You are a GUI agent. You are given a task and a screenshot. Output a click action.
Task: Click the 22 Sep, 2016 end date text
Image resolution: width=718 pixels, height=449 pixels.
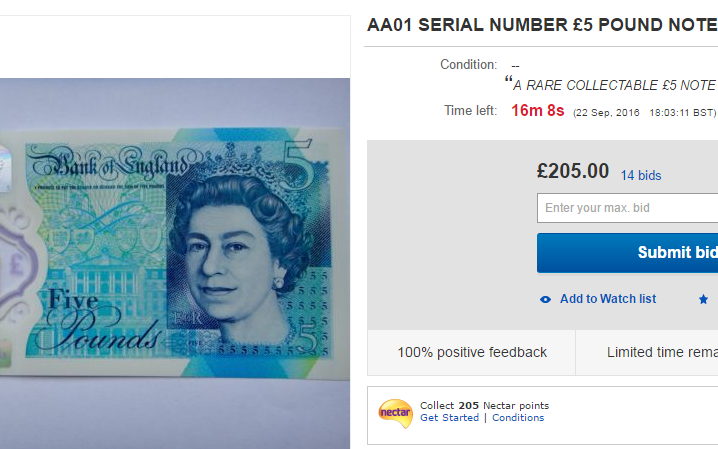[x=606, y=113]
